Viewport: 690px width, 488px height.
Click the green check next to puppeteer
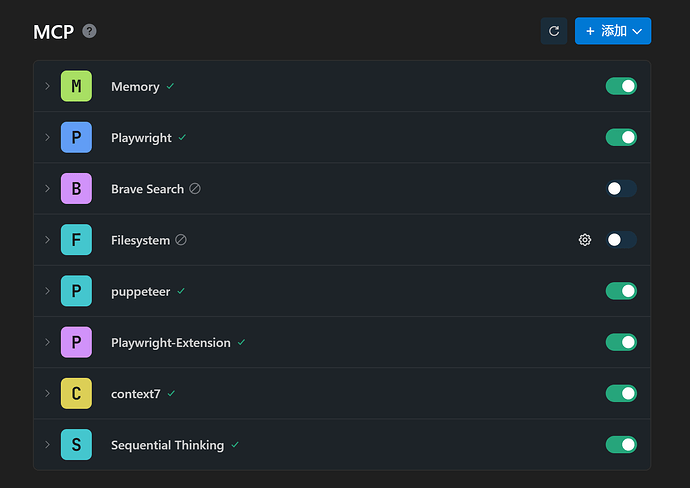point(181,291)
